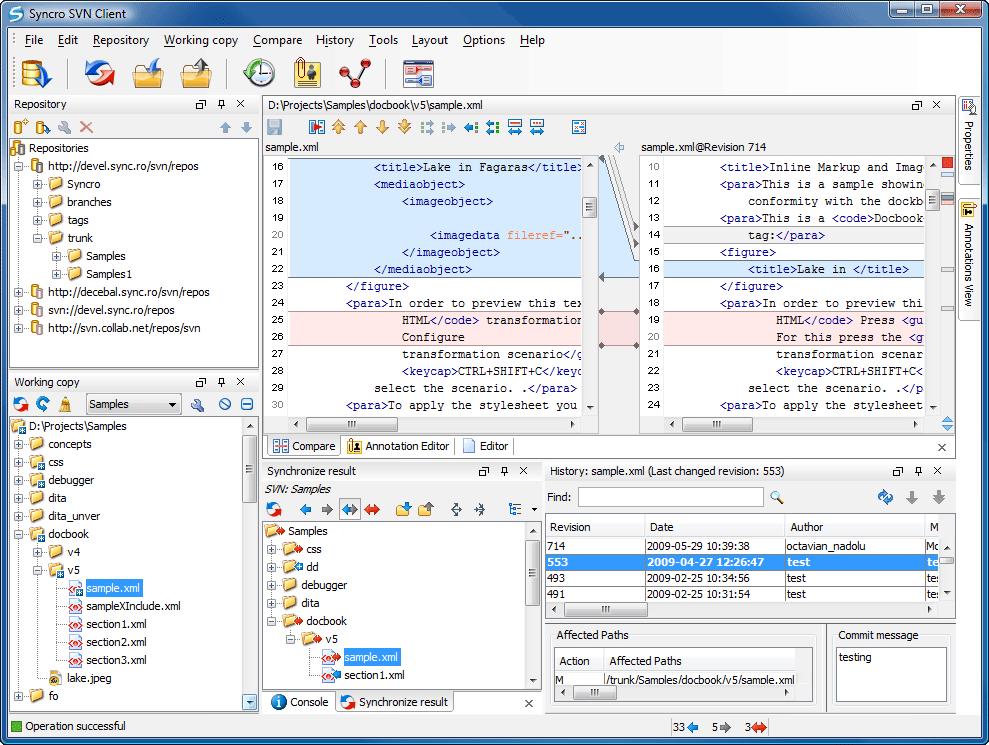The image size is (989, 745).
Task: Click the Affected Paths column header
Action: point(699,661)
